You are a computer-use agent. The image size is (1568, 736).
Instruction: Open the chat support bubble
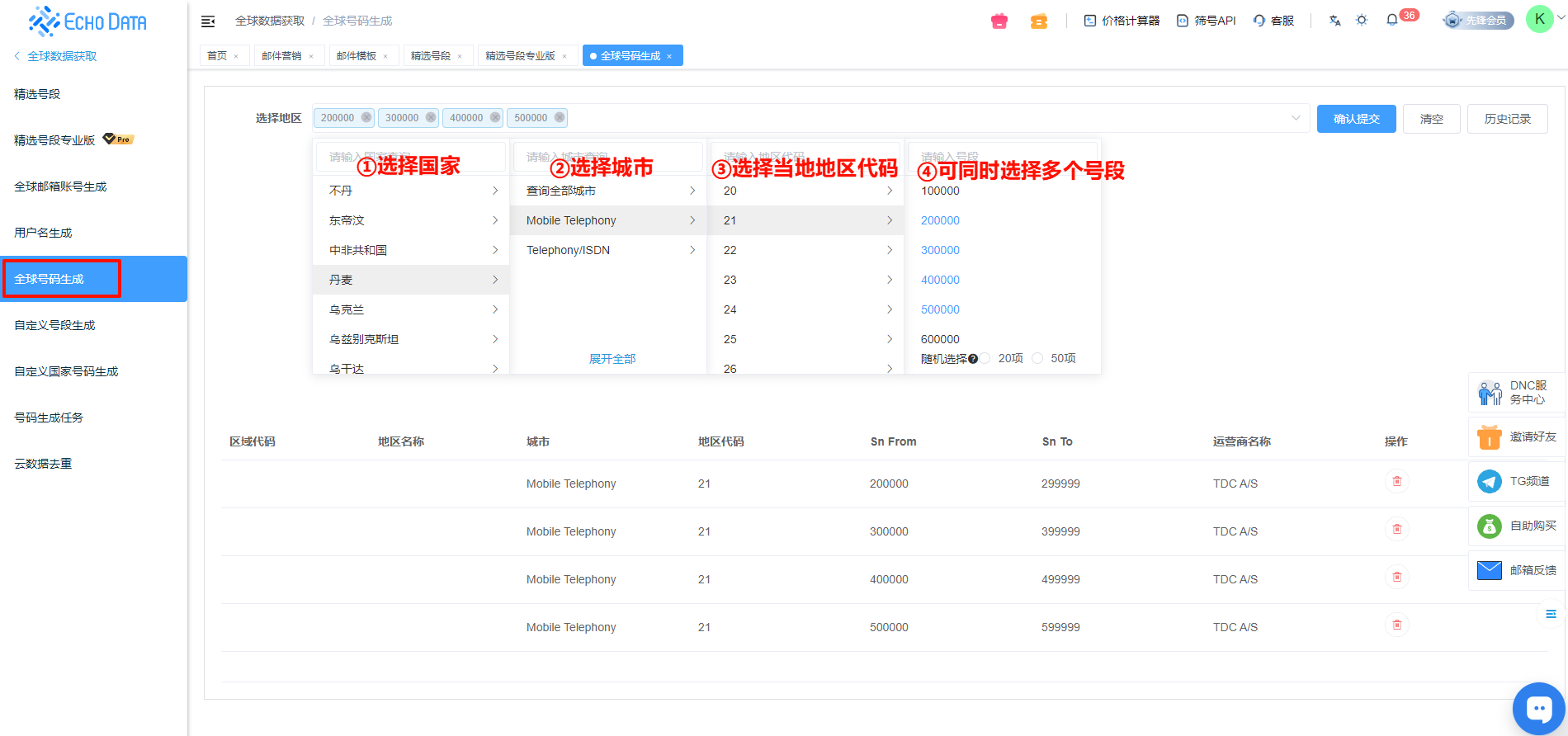point(1538,708)
